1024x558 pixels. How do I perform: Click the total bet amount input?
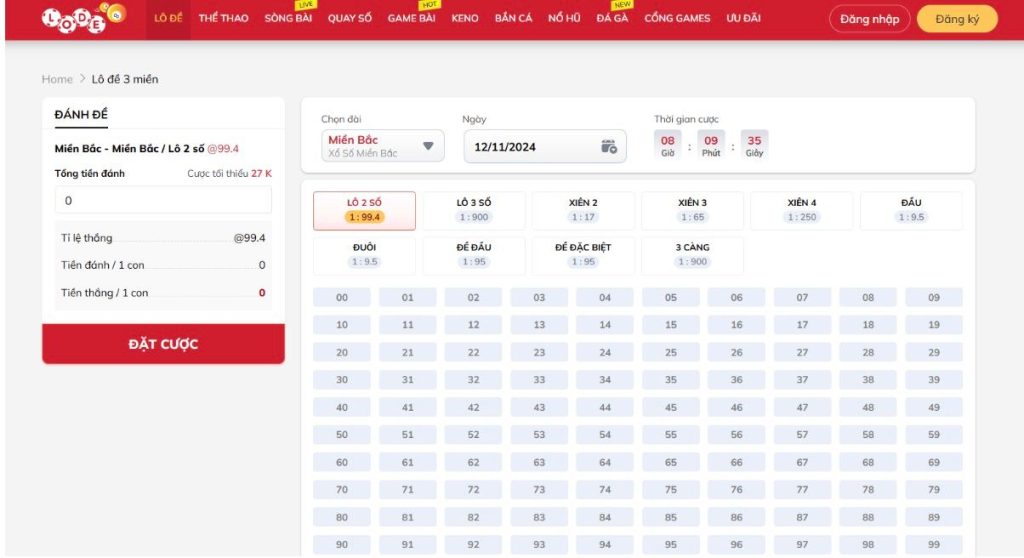(x=163, y=200)
